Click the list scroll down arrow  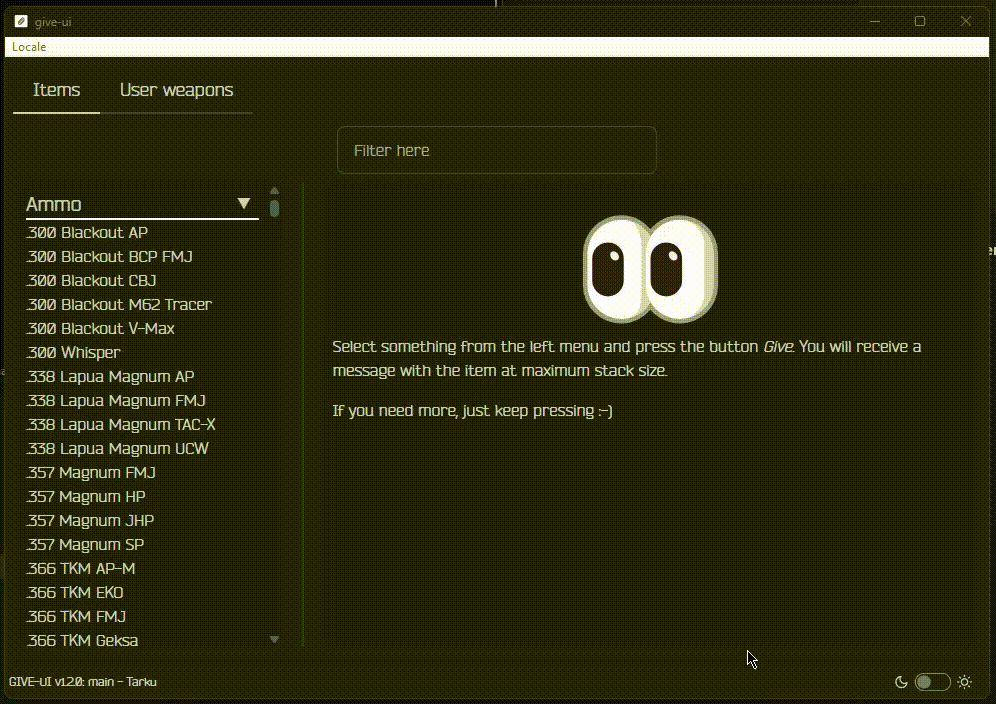point(274,640)
